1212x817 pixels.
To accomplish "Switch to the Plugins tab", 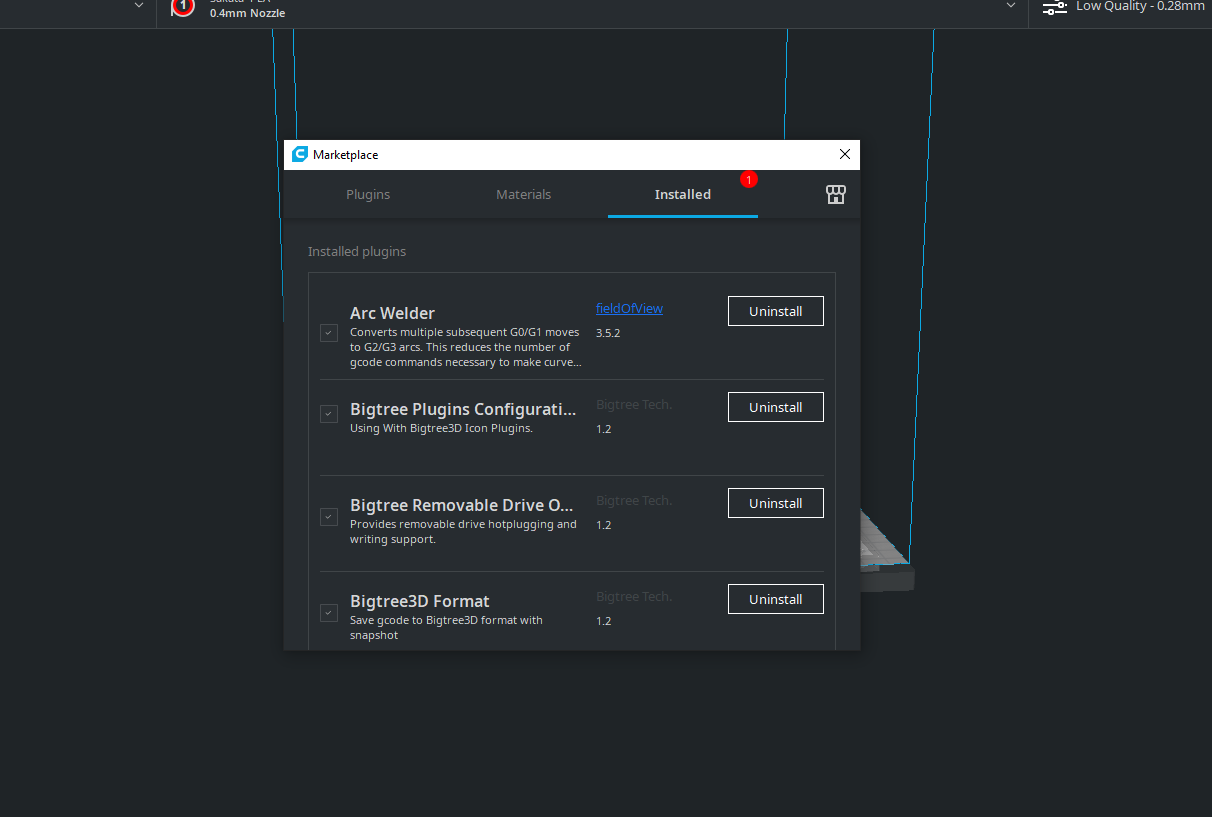I will coord(368,195).
